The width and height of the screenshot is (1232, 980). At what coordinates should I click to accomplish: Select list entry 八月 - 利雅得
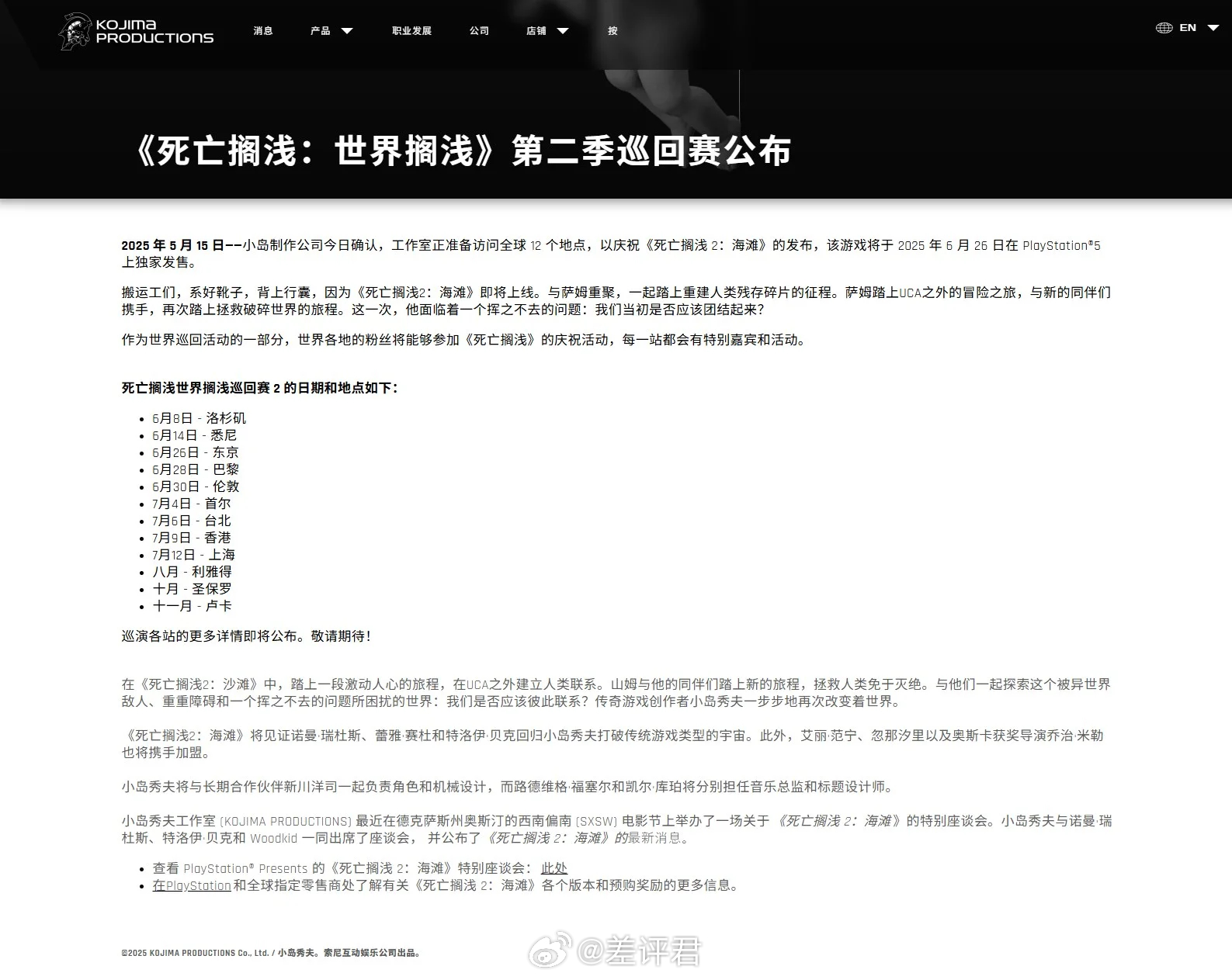(192, 572)
